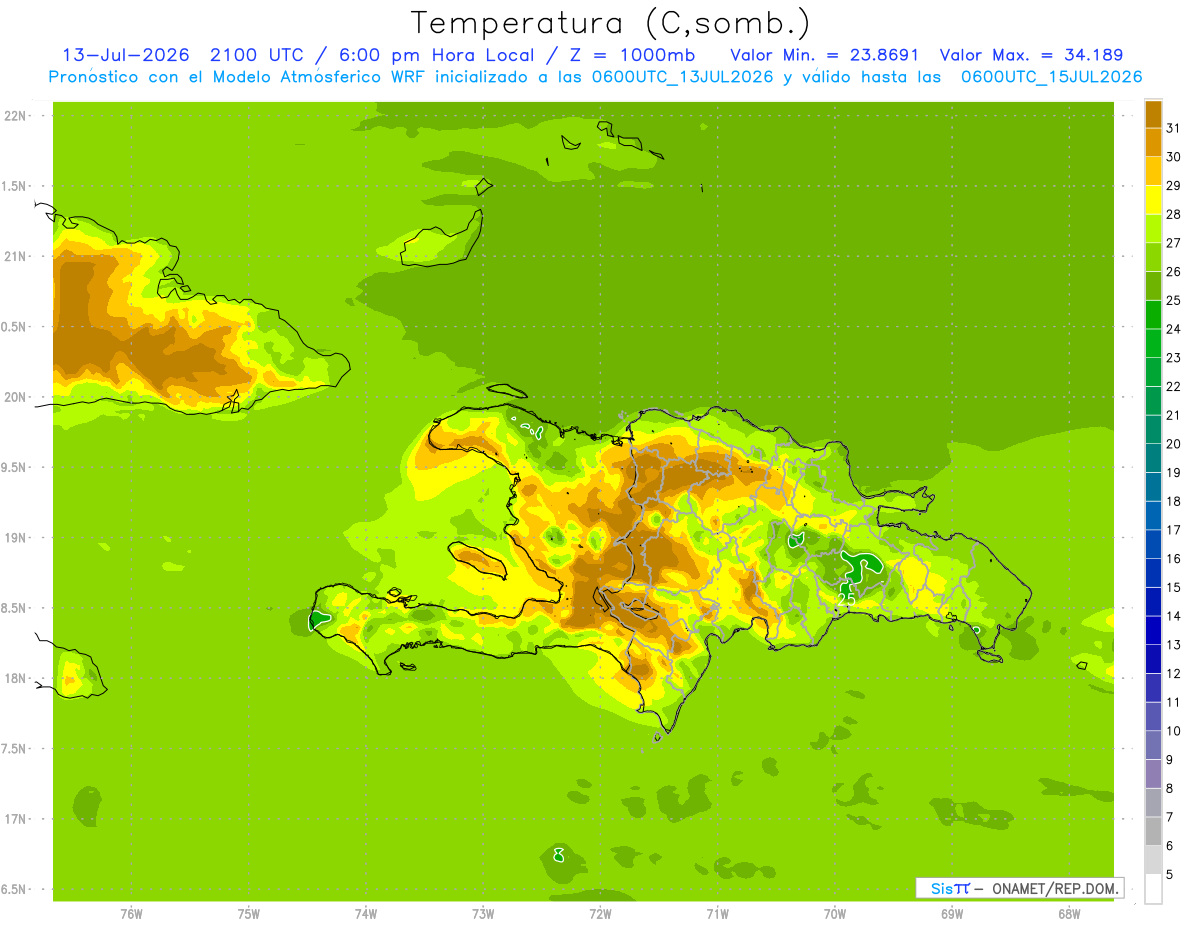
Task: Click the '21N' latitude label
Action: (16, 257)
